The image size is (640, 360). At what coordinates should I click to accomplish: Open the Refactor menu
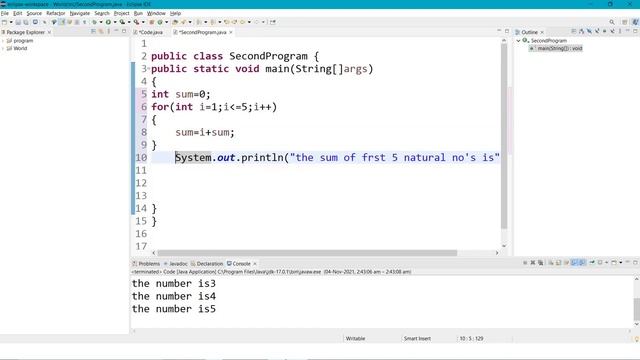(56, 13)
